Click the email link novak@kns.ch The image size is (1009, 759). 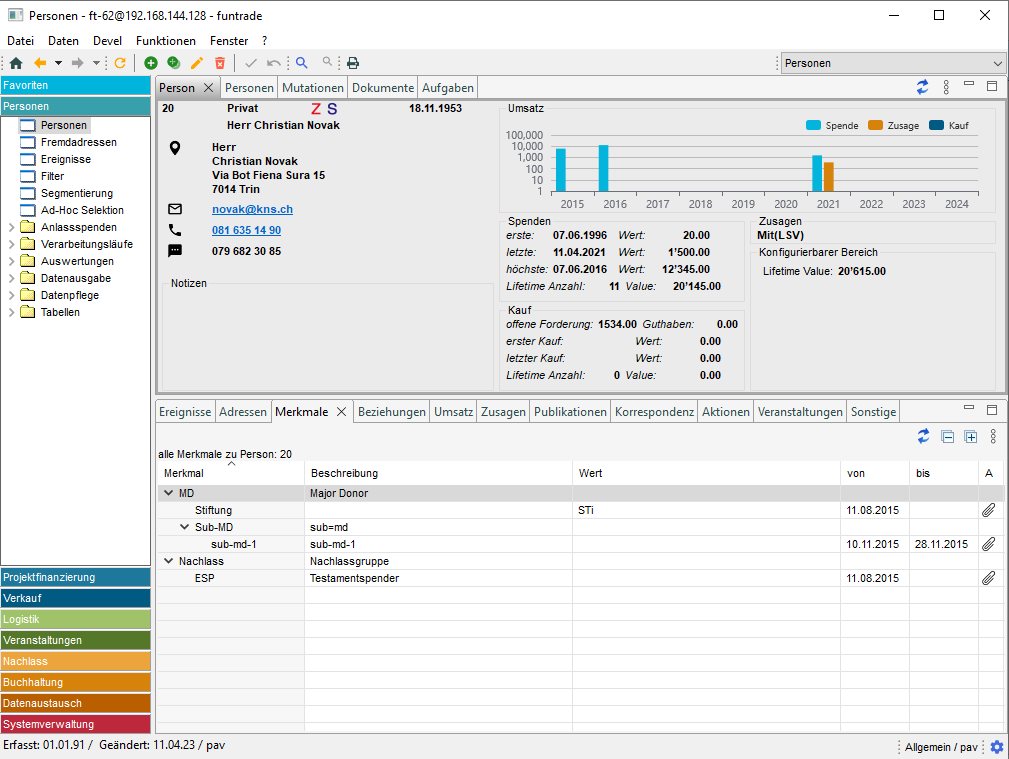tap(252, 209)
